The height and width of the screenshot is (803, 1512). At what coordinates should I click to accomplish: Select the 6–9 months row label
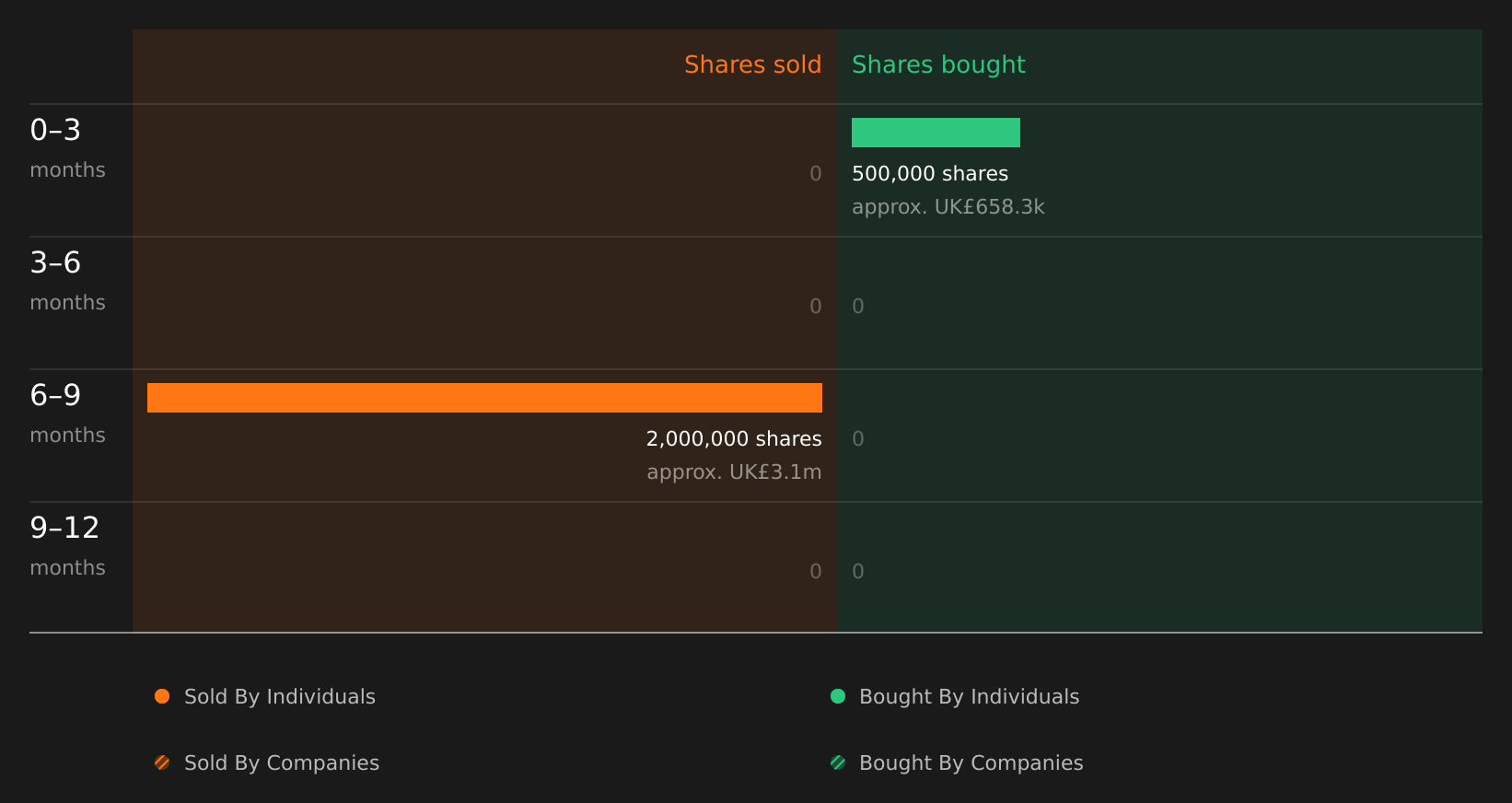[x=67, y=414]
